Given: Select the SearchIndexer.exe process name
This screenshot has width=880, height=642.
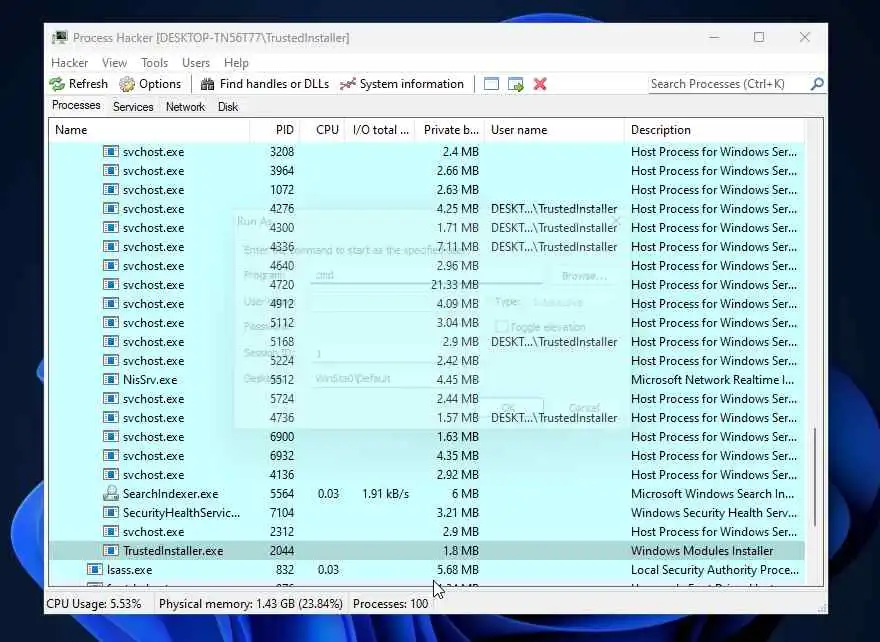Looking at the screenshot, I should (x=171, y=494).
